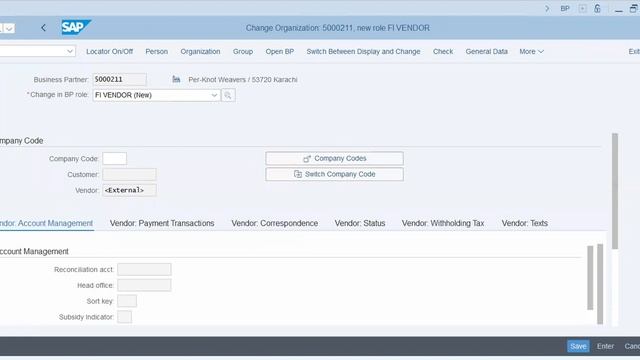Click the Company Codes button
Viewport: 640px width, 360px height.
334,158
